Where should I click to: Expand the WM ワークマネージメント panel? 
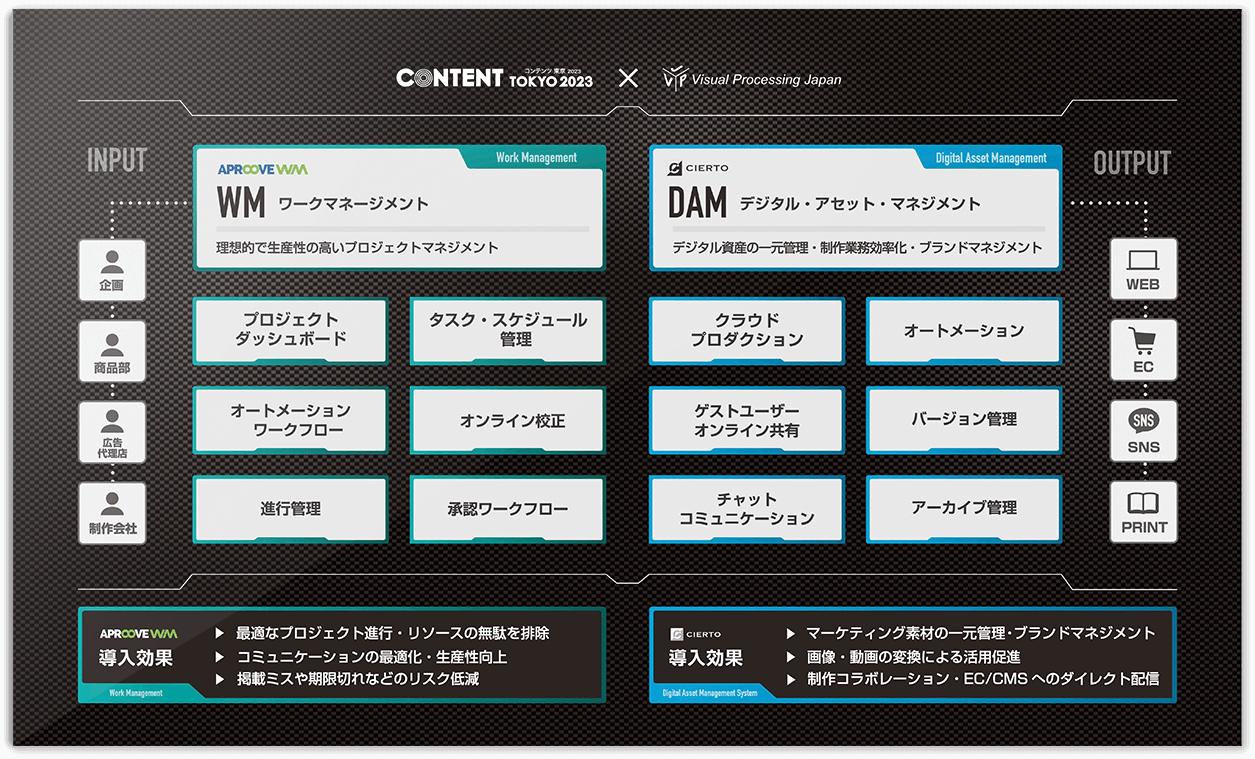(x=399, y=207)
